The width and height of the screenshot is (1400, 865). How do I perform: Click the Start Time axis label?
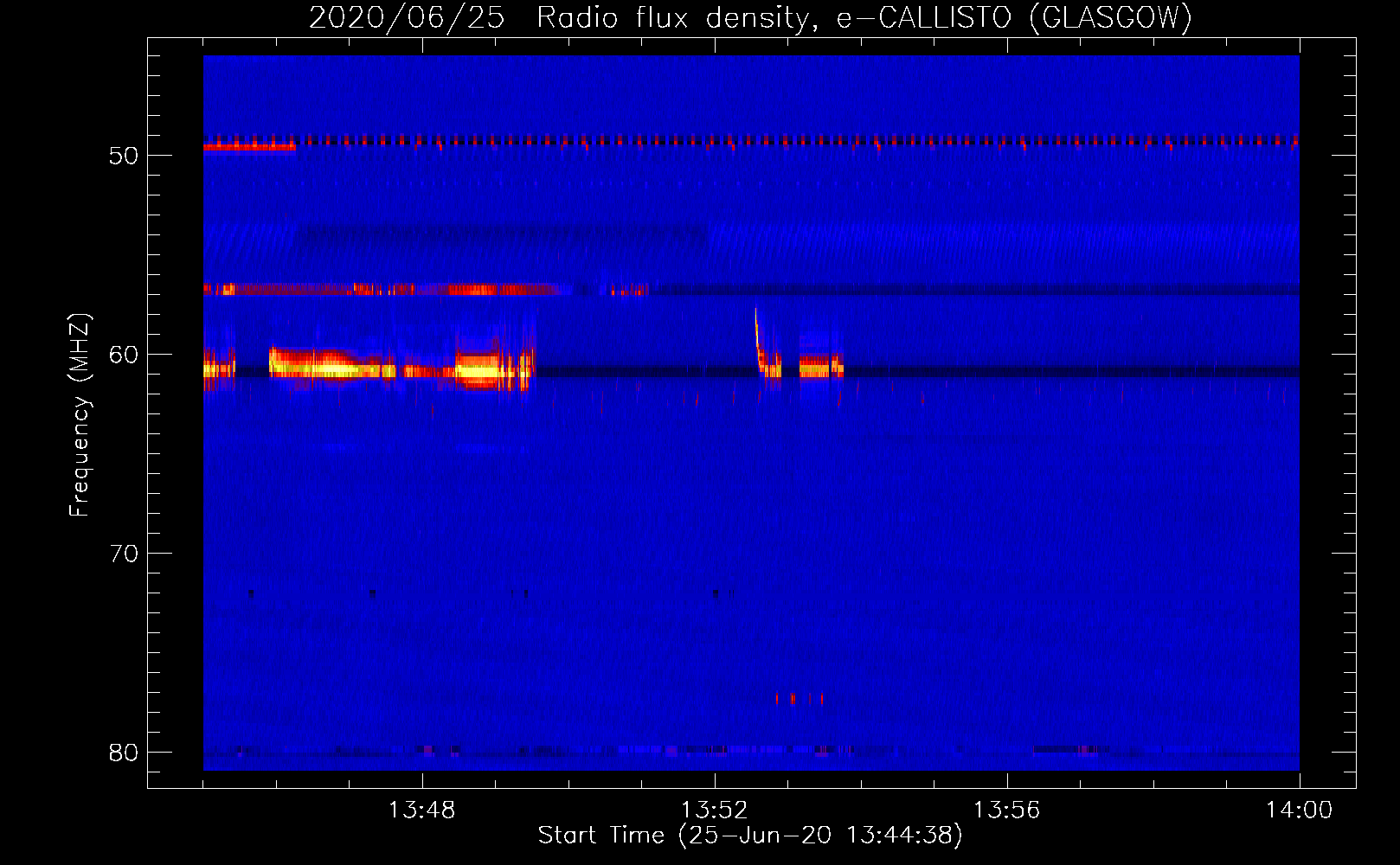point(750,836)
